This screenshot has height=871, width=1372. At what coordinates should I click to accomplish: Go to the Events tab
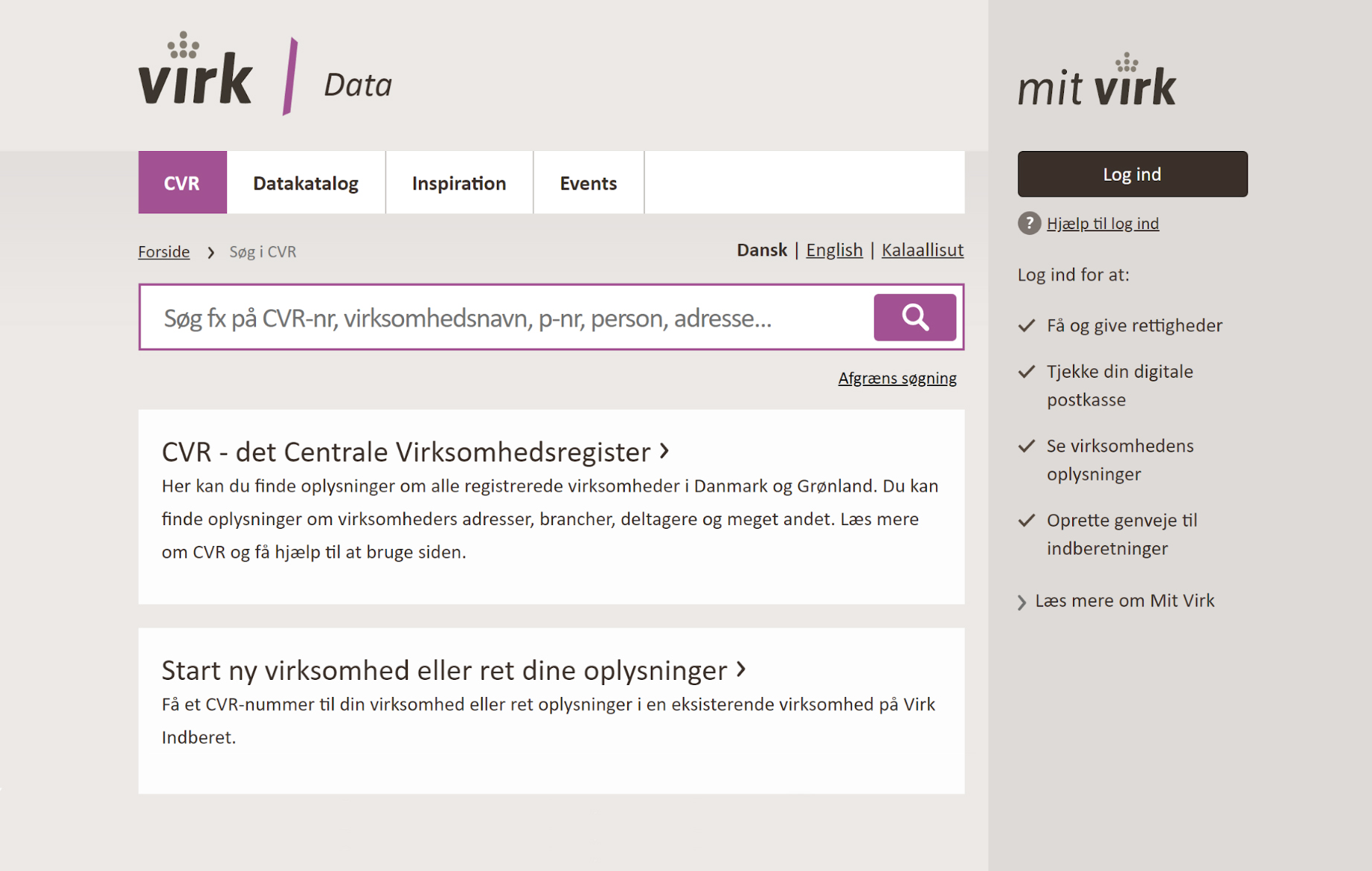589,182
